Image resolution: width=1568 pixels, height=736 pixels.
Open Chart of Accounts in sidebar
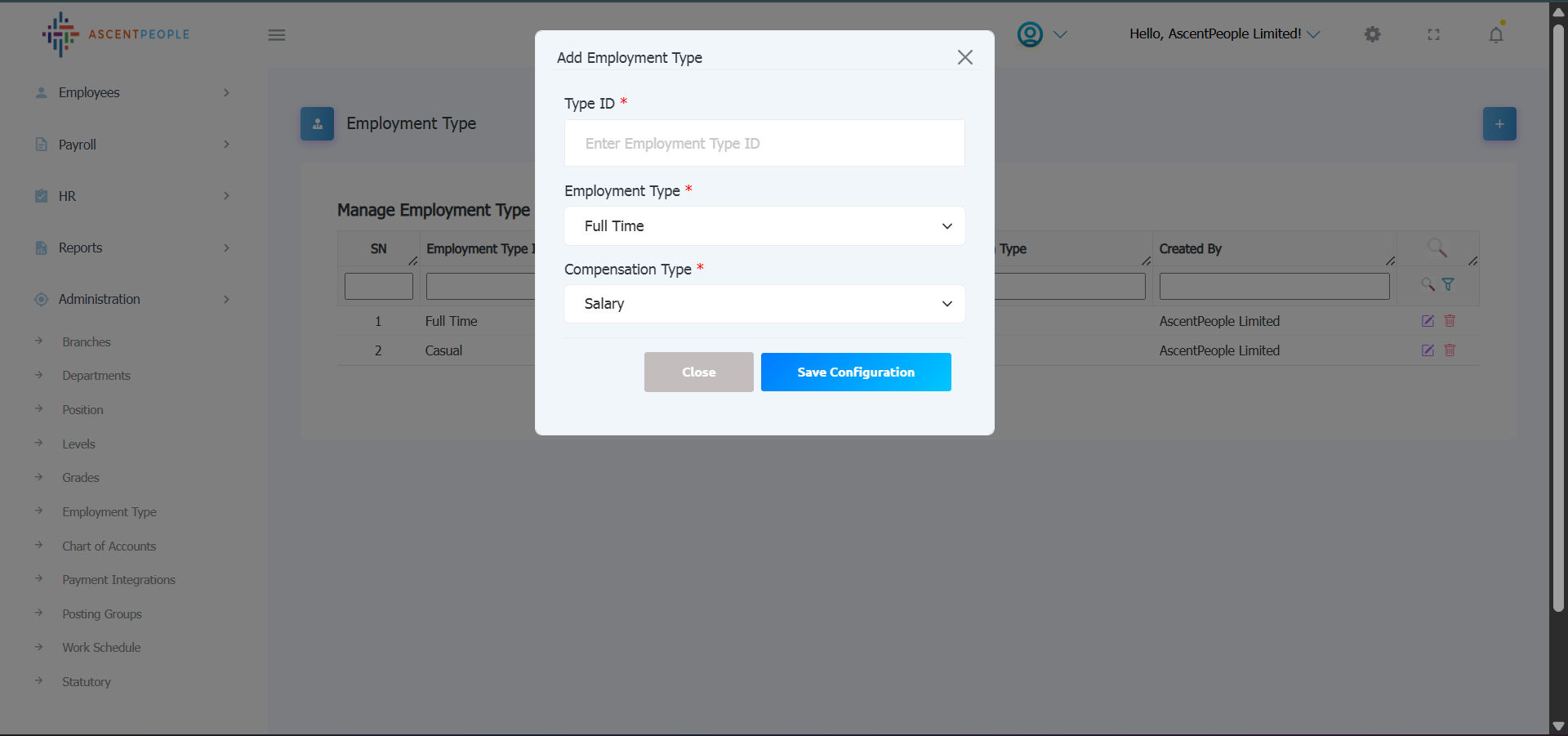click(x=109, y=546)
